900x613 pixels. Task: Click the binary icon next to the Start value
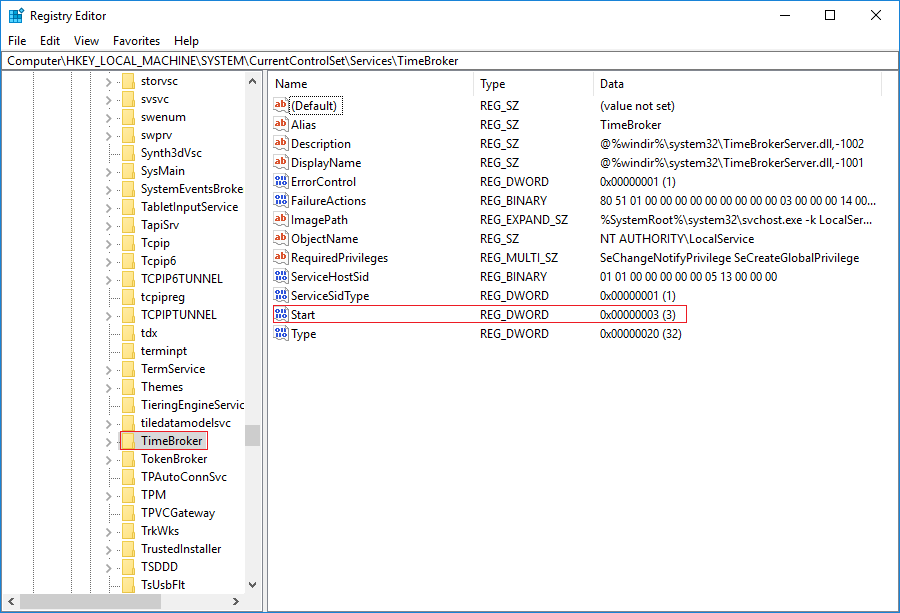tap(281, 315)
